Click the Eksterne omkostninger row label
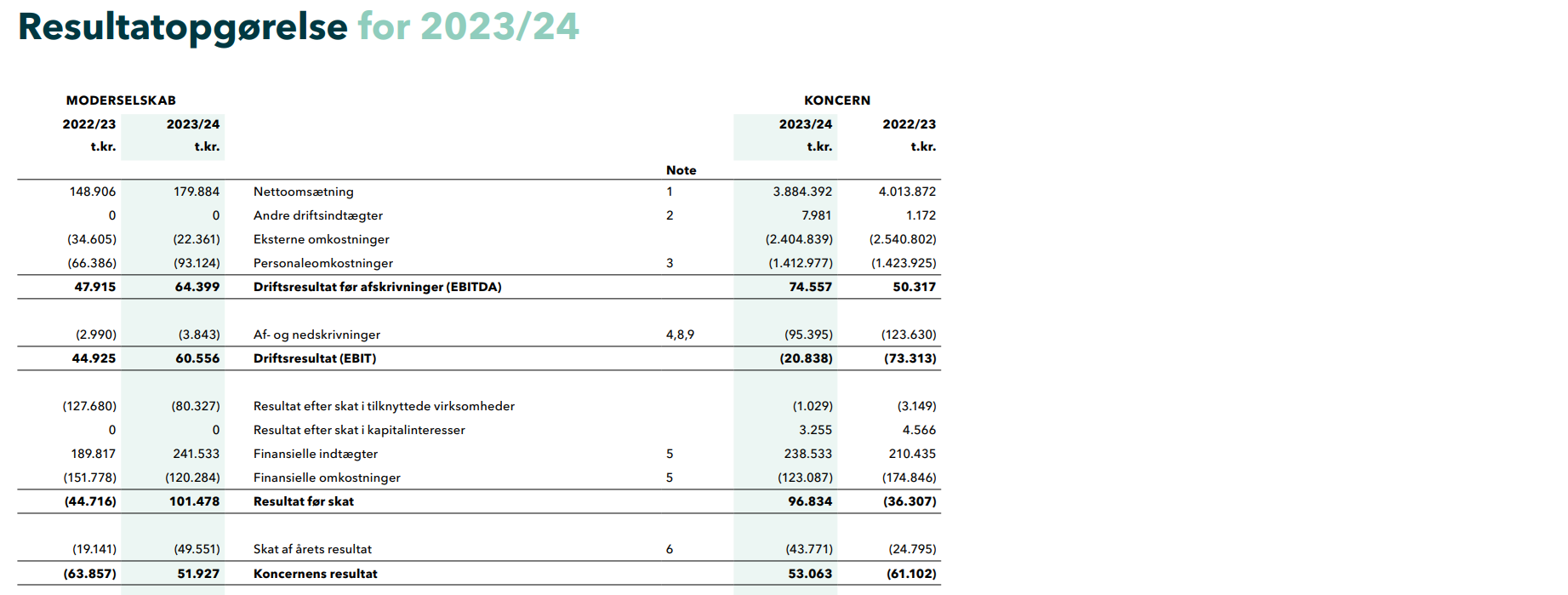The image size is (1568, 595). tap(322, 239)
